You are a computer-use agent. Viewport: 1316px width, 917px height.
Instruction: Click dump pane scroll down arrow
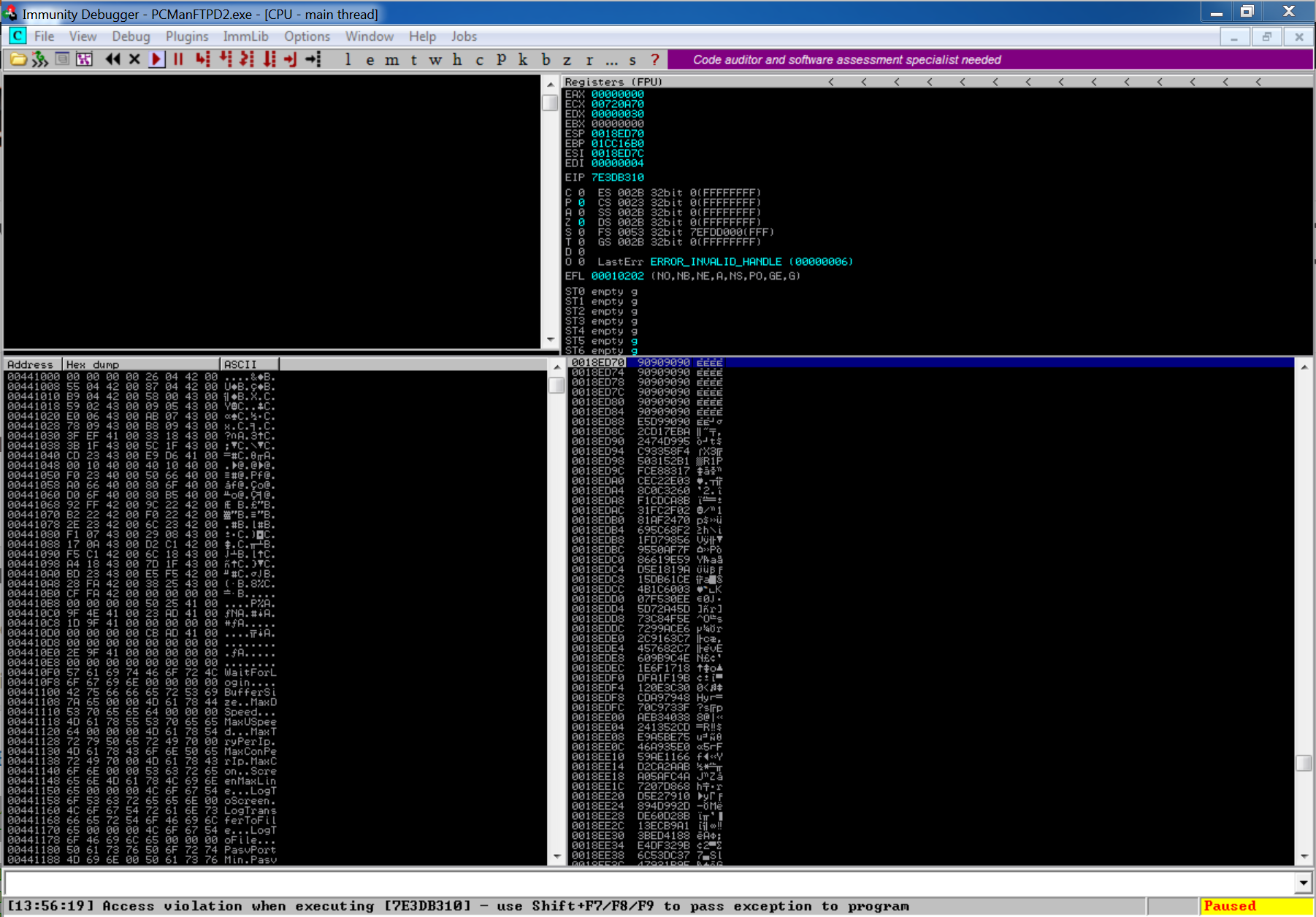pyautogui.click(x=556, y=856)
